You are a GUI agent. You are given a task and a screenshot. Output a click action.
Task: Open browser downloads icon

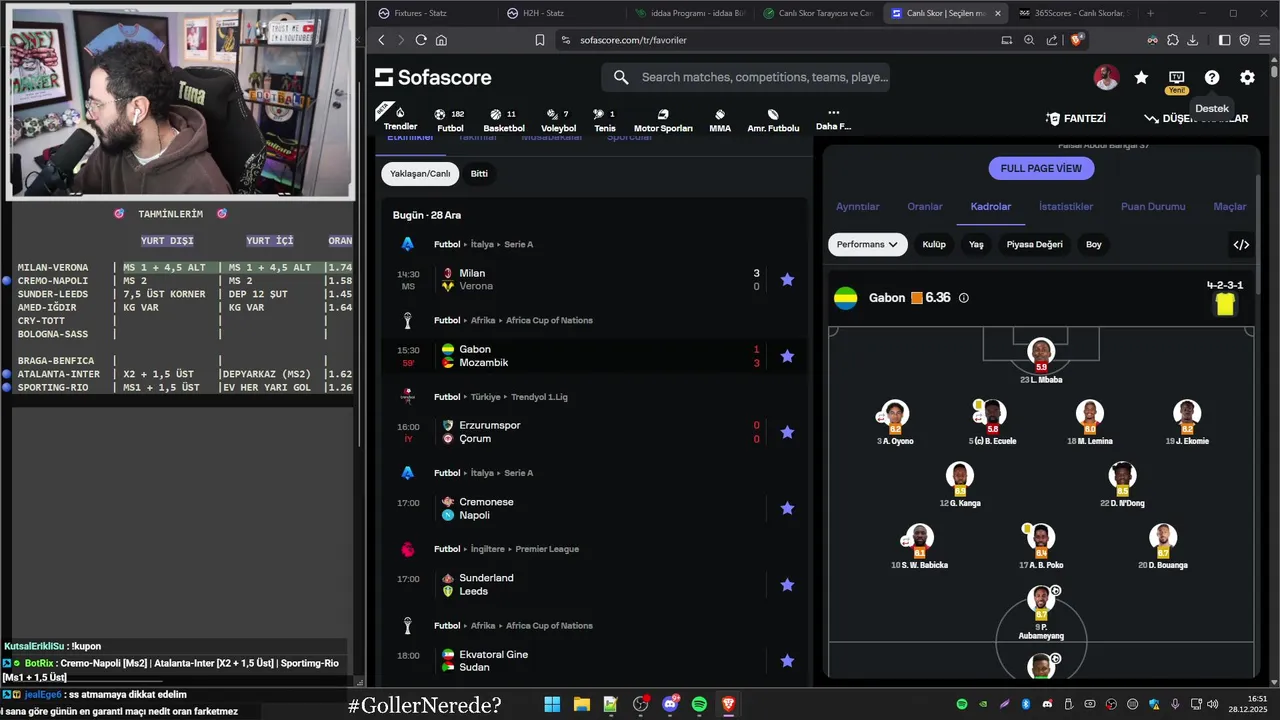[x=1192, y=40]
